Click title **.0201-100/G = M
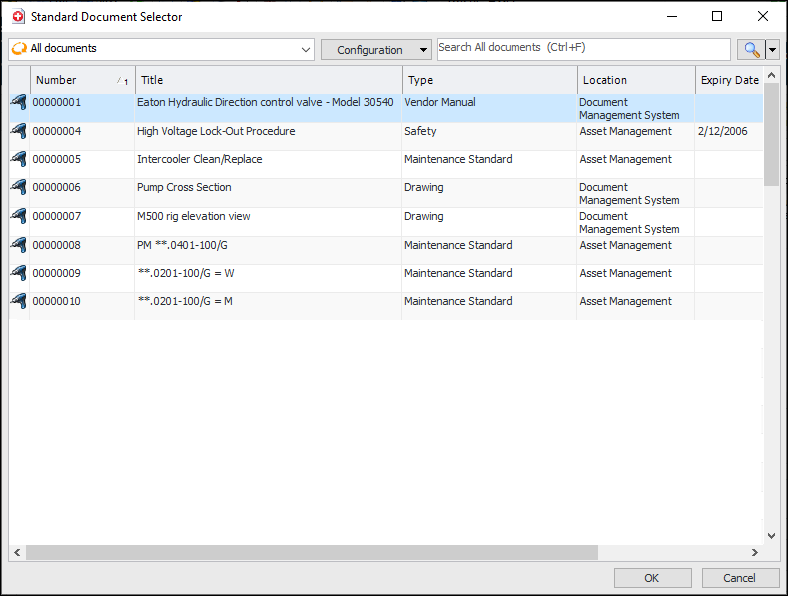Viewport: 788px width, 596px height. [185, 302]
